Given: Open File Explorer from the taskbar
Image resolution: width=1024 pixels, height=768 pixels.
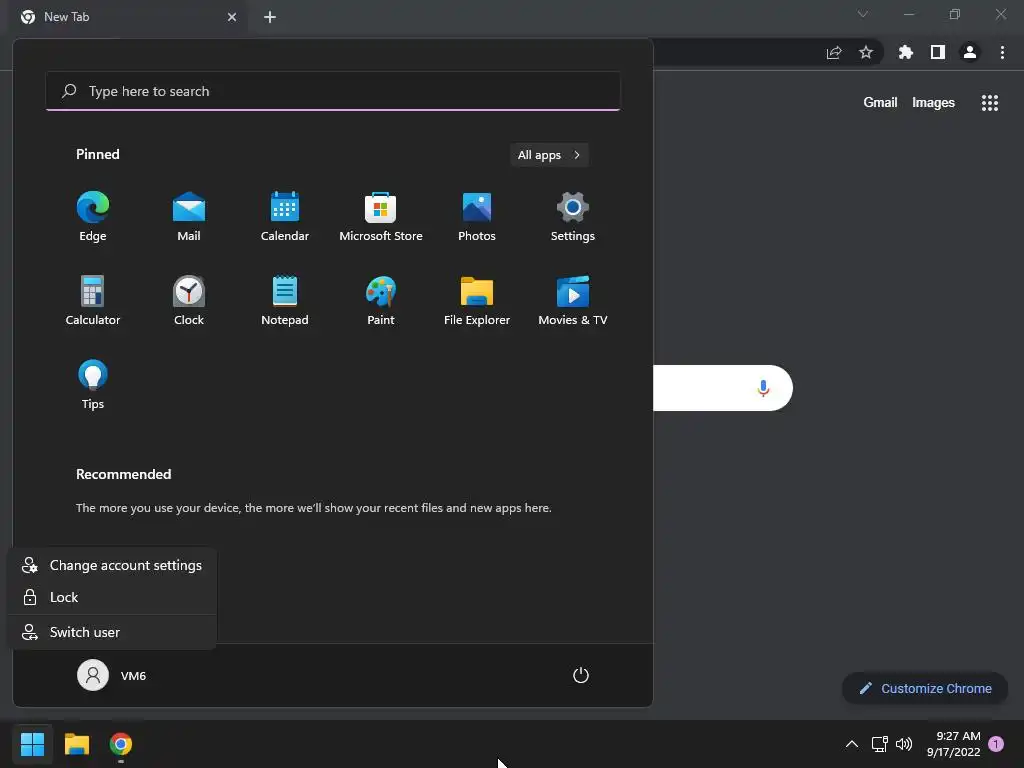Looking at the screenshot, I should click(76, 744).
